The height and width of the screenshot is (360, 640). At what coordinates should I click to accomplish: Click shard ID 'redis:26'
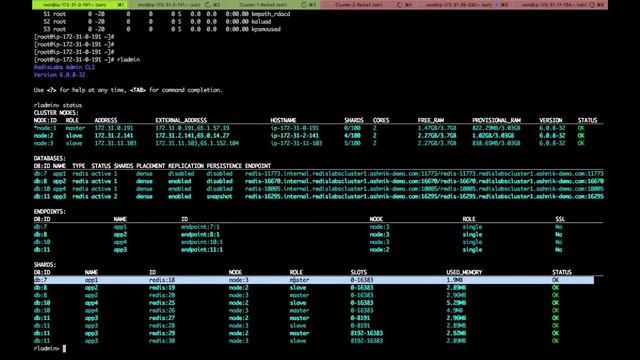pos(162,311)
